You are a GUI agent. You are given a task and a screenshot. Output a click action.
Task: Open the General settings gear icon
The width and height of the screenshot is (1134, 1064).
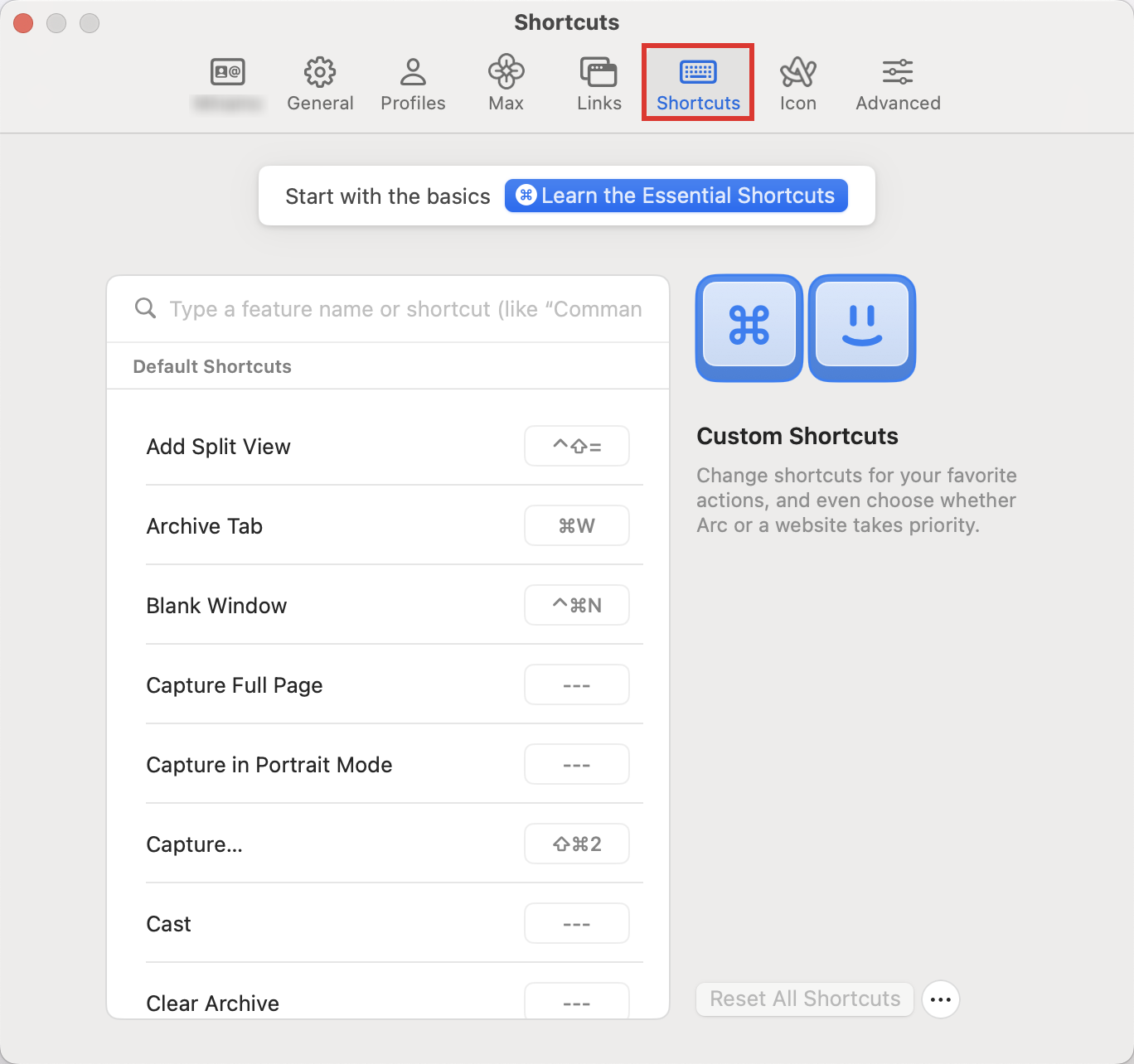pyautogui.click(x=320, y=73)
